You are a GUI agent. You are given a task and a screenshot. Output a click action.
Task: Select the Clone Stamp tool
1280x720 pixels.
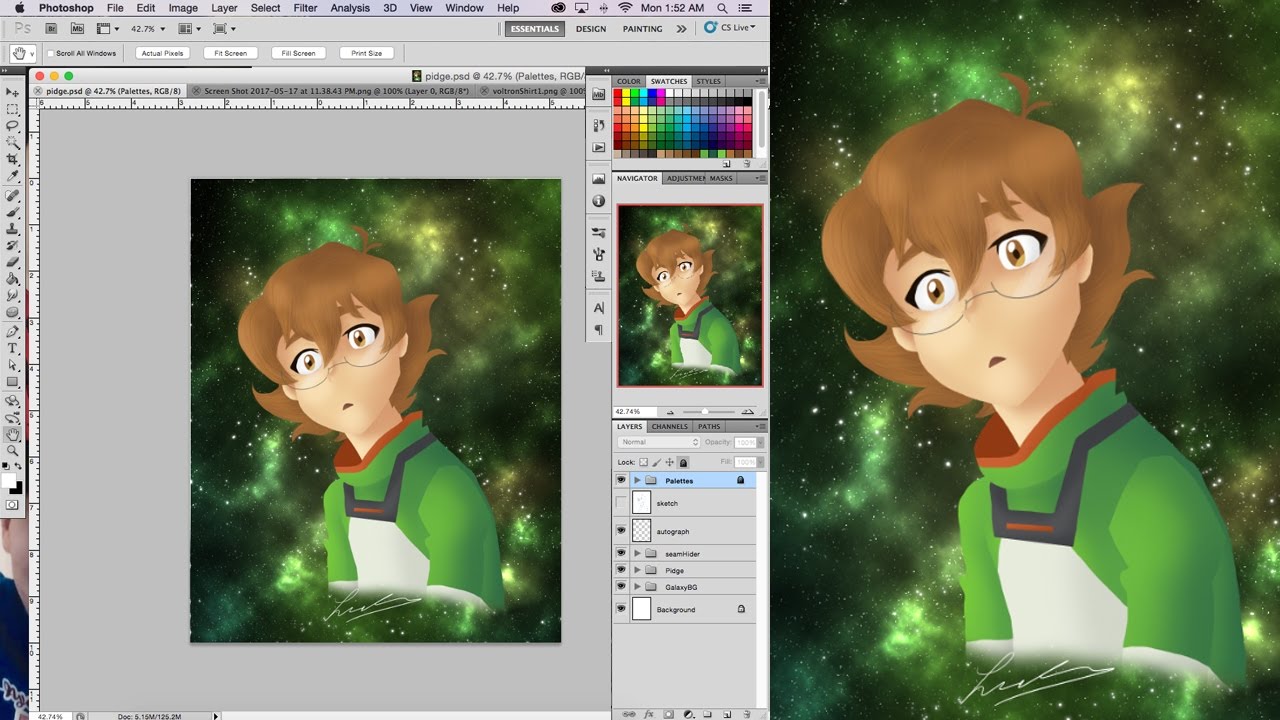pyautogui.click(x=13, y=229)
